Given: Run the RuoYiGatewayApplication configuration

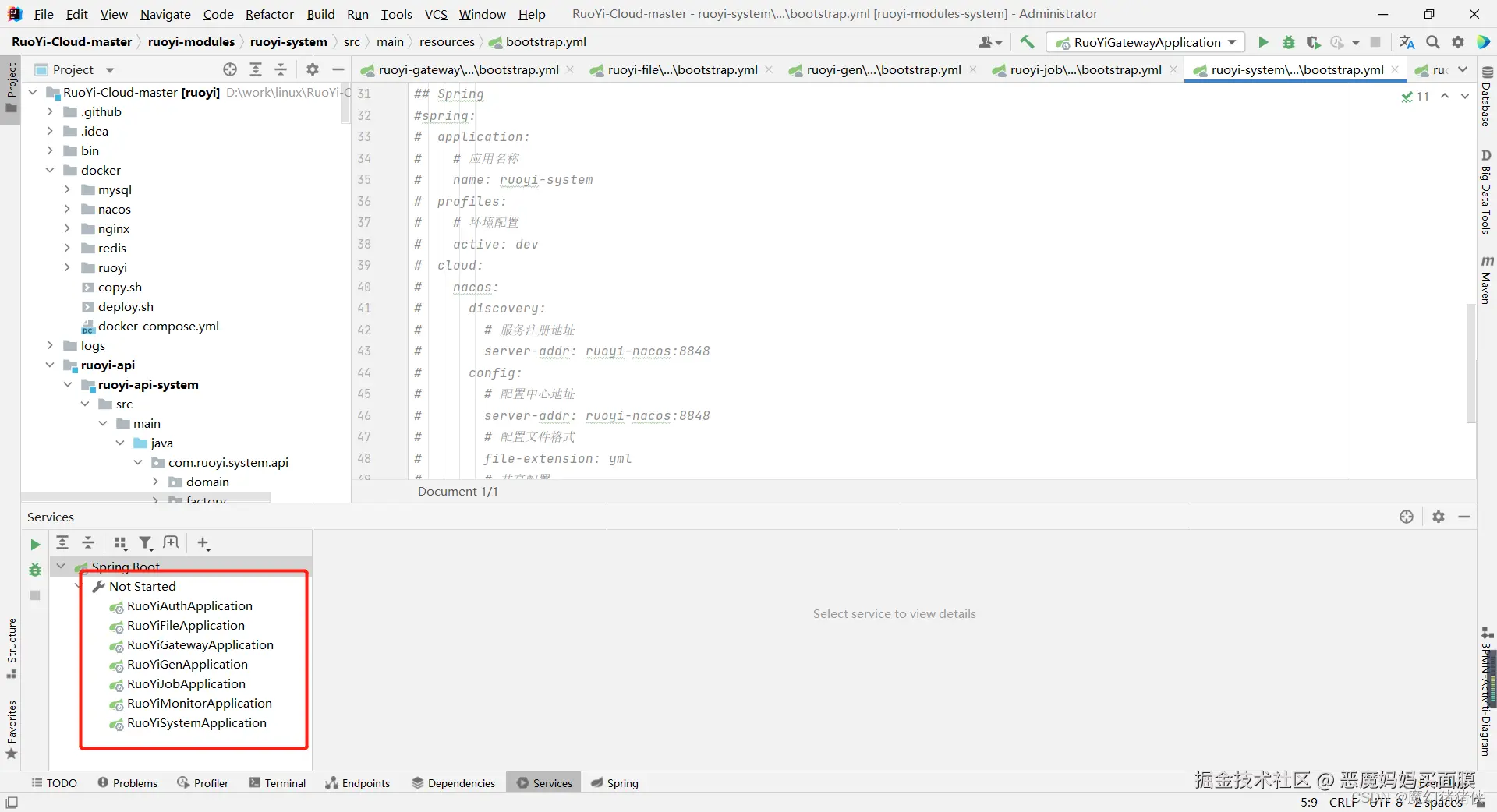Looking at the screenshot, I should (x=1263, y=42).
